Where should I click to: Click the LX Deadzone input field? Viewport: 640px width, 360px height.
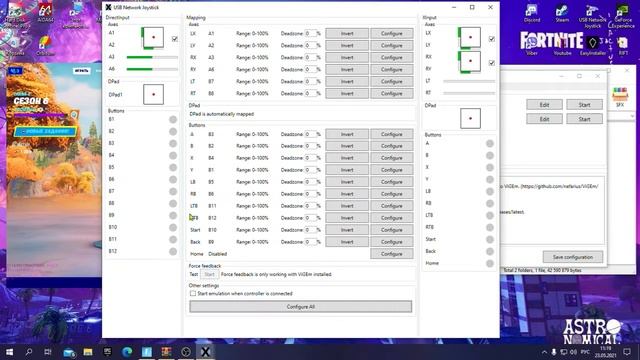coord(311,33)
